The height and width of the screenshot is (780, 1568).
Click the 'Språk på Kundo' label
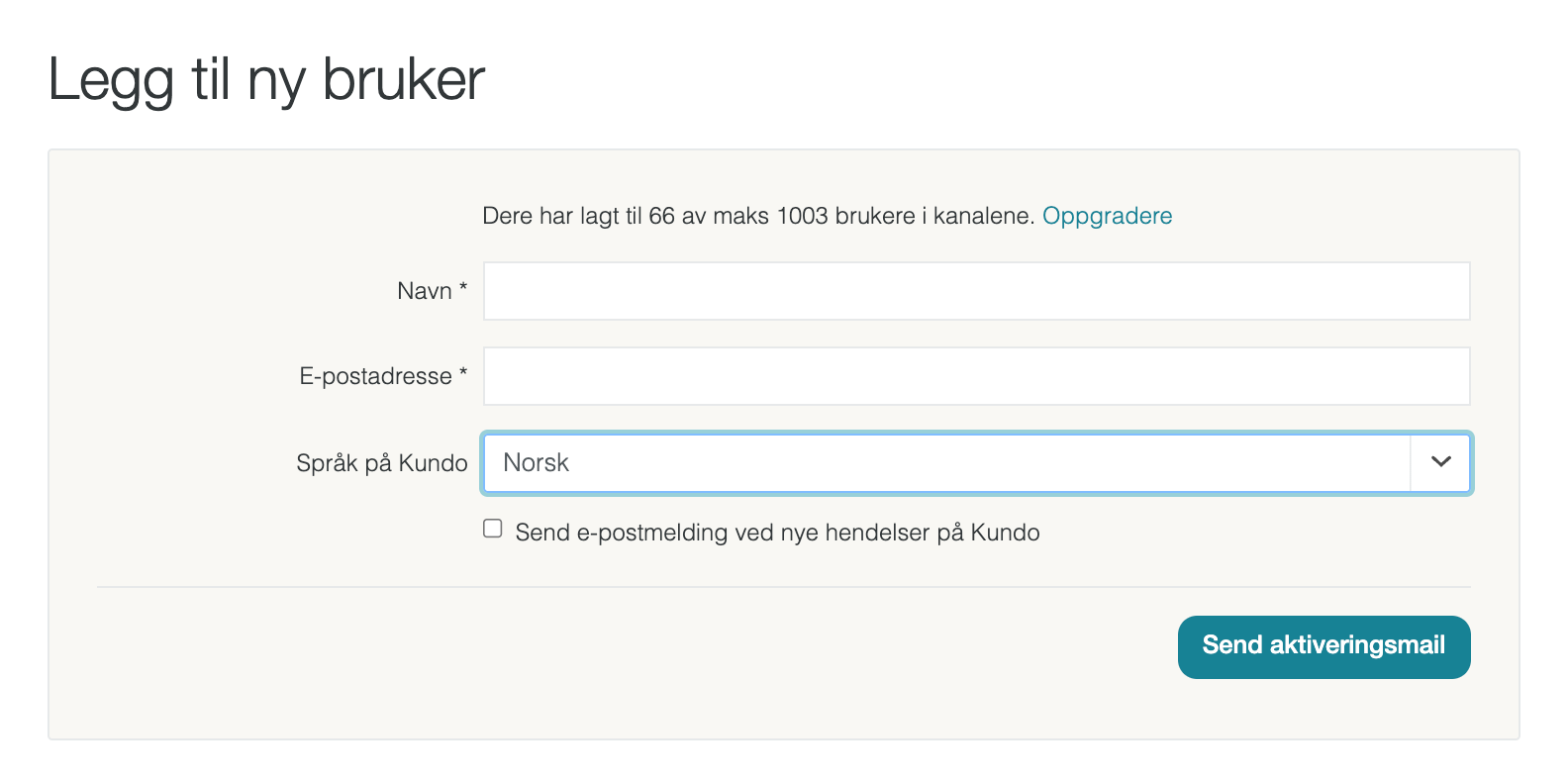coord(381,463)
